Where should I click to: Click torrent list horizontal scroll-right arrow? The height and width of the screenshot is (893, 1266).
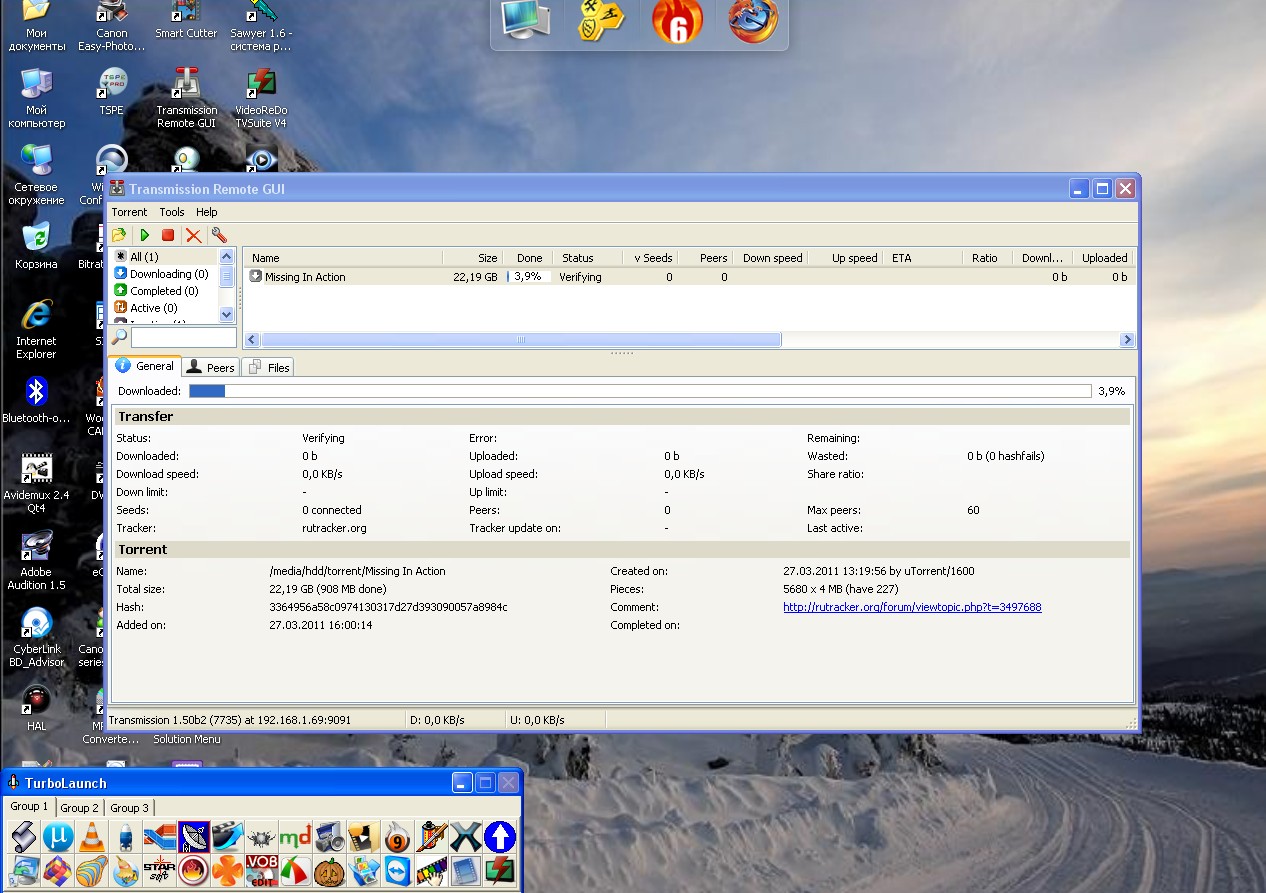point(1128,340)
